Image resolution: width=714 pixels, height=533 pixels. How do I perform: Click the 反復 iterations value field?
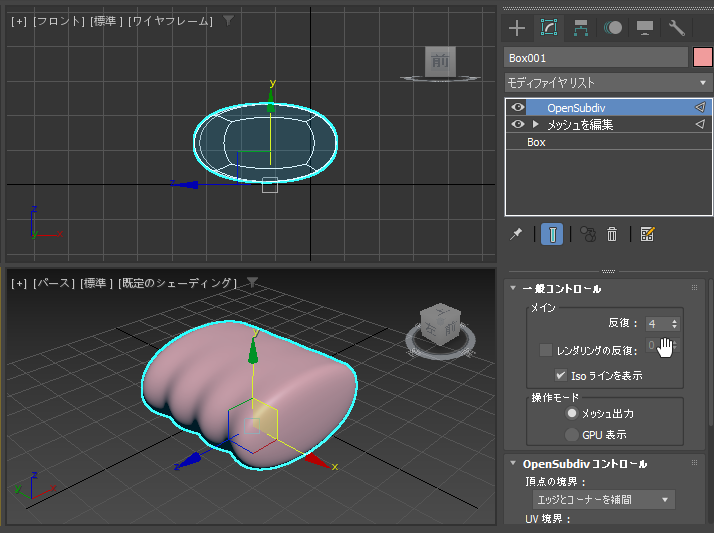[x=658, y=324]
